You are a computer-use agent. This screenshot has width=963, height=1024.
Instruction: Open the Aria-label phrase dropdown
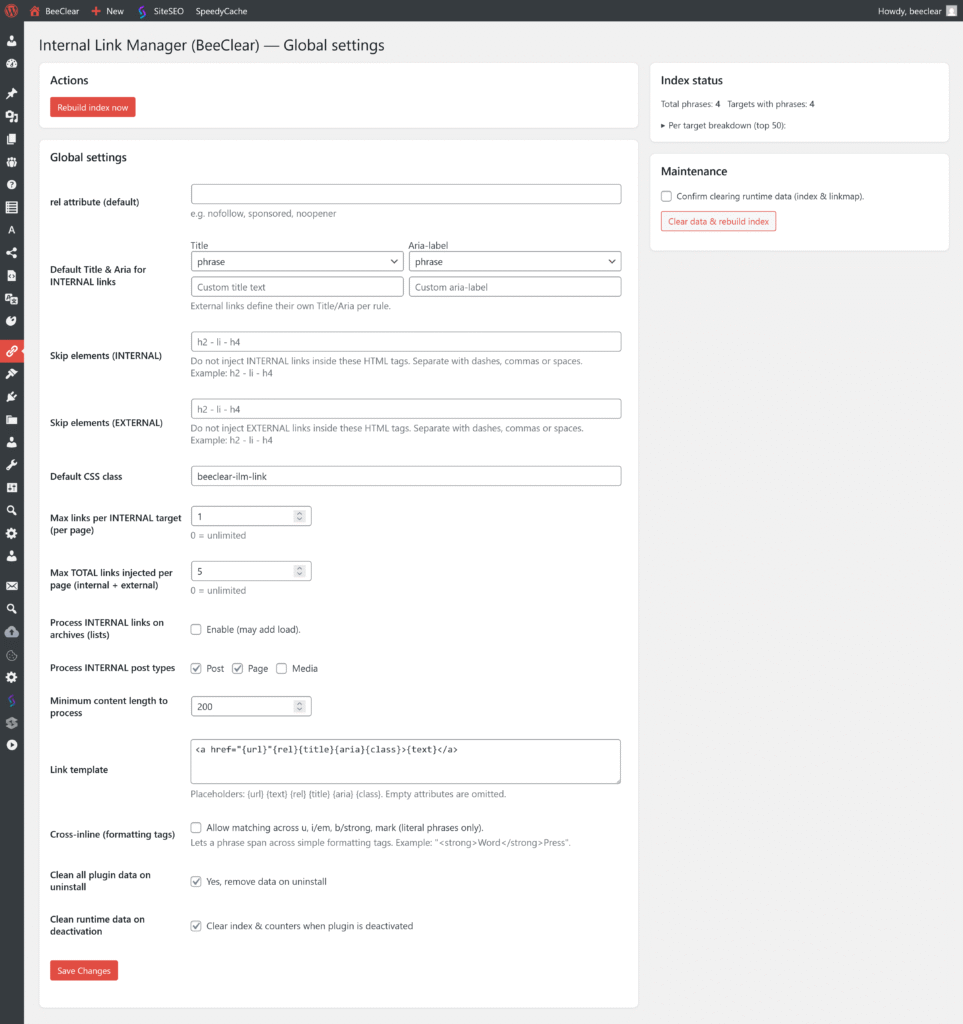514,262
